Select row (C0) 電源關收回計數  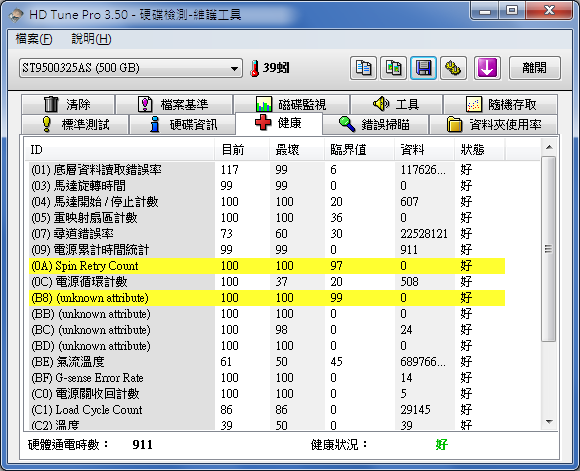point(267,394)
